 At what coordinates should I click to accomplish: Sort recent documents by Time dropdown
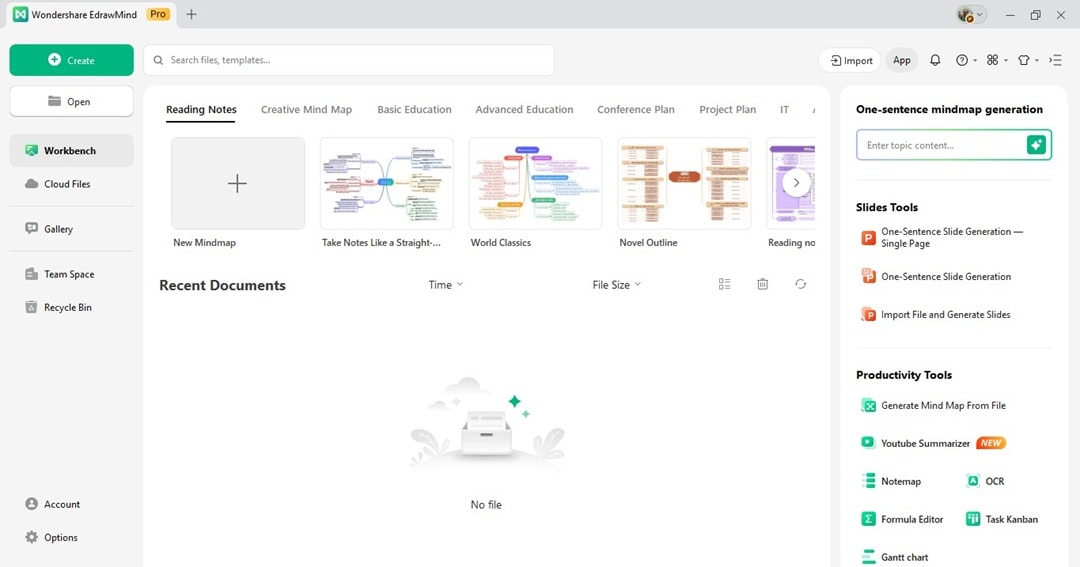tap(446, 285)
